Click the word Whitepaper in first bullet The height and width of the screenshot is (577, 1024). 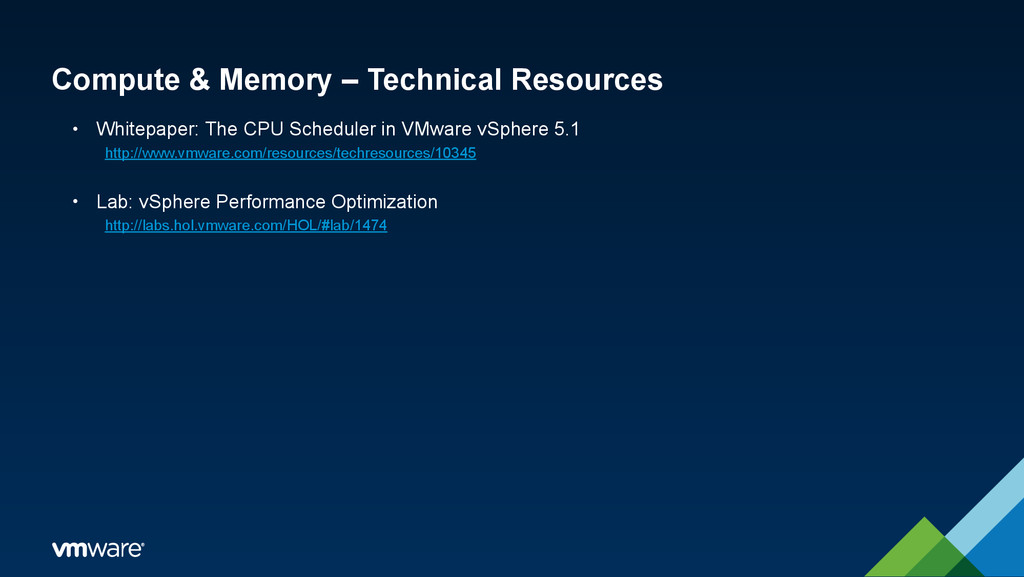point(147,129)
